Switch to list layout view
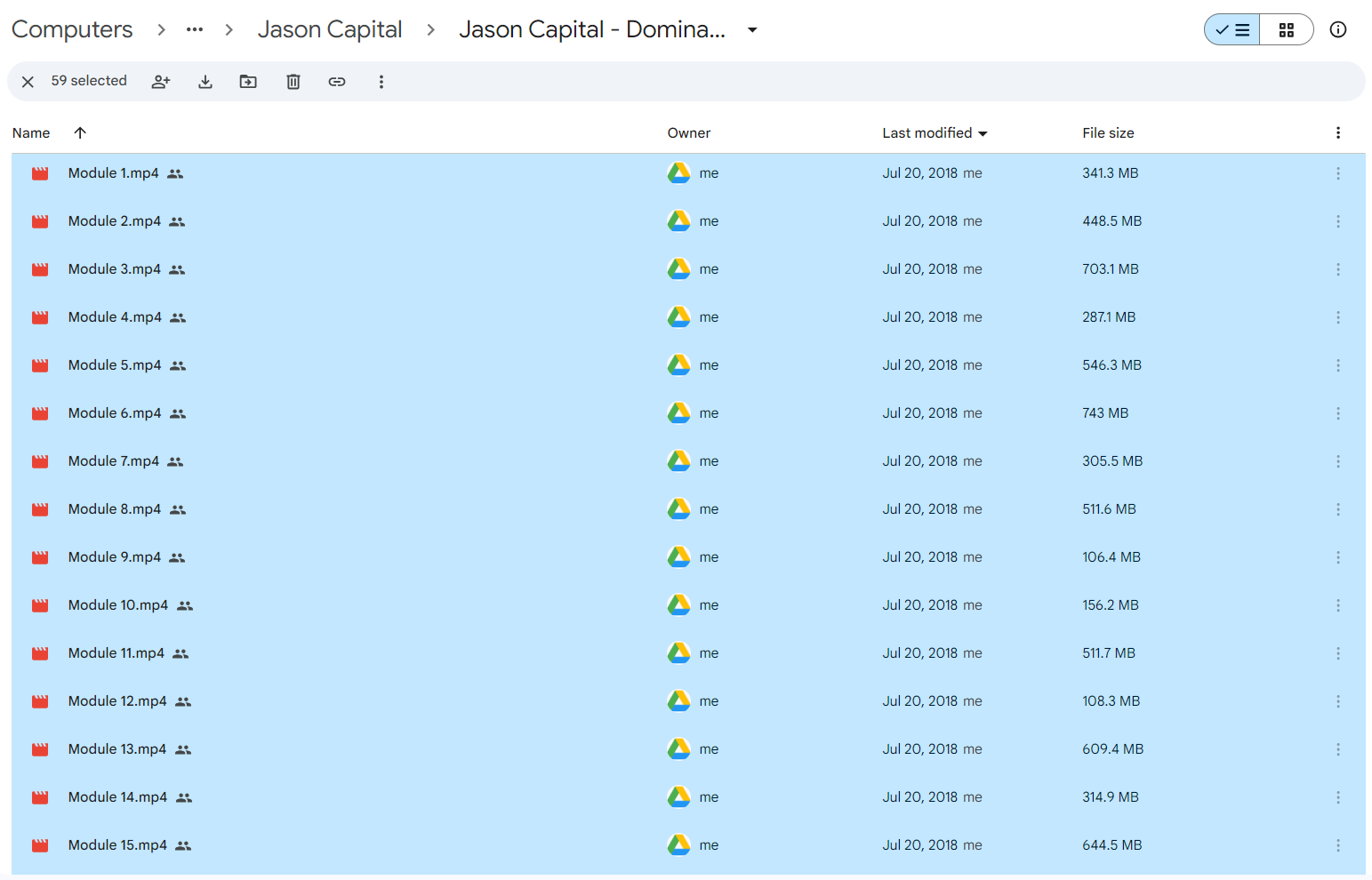The image size is (1372, 880). (x=1232, y=30)
